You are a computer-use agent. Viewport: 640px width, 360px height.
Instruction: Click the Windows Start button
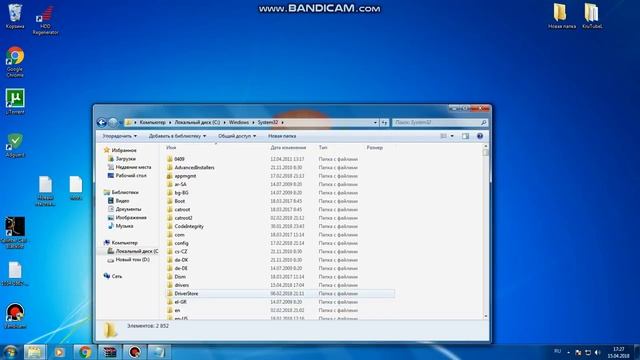tap(10, 352)
